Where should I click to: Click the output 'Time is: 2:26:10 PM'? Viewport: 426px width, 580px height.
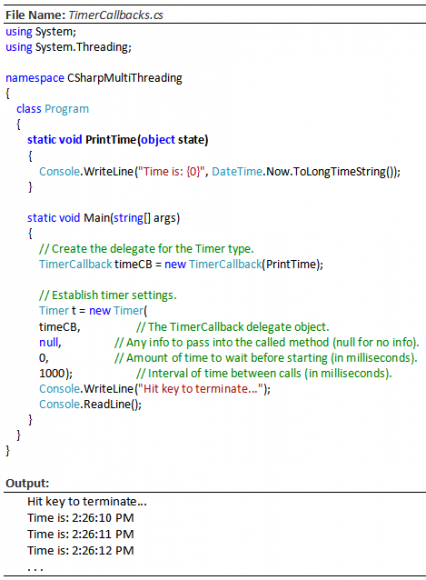tap(80, 518)
